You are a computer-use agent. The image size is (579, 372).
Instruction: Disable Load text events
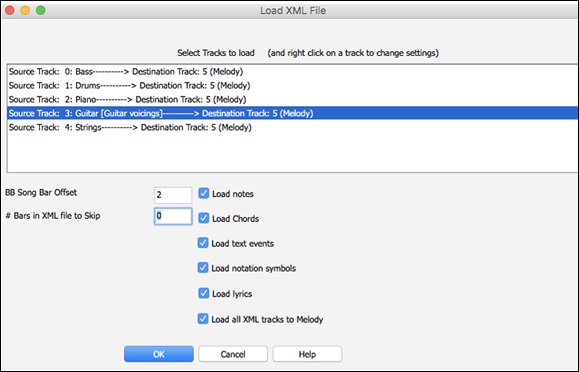[203, 243]
